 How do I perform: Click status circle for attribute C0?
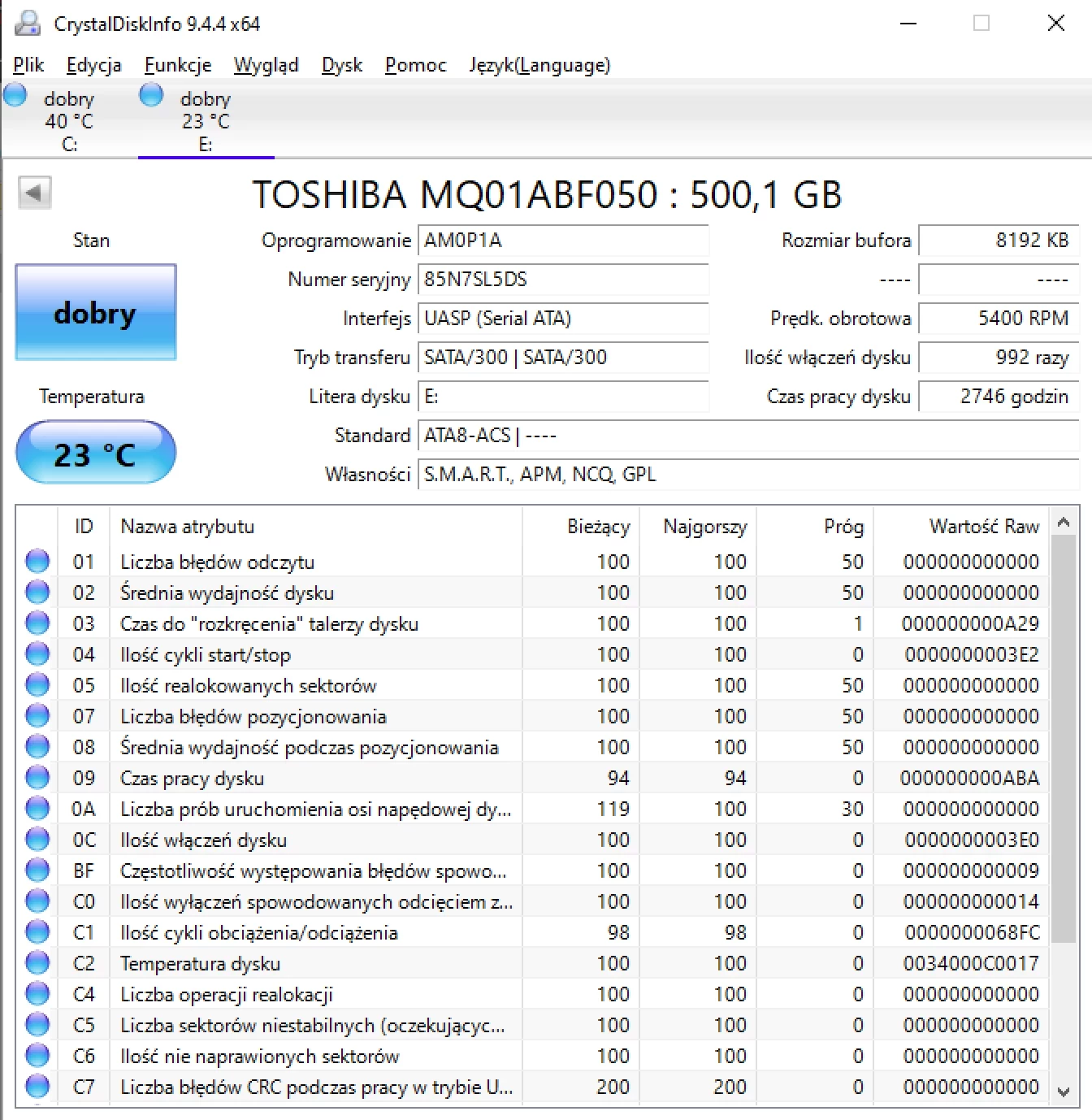click(37, 901)
